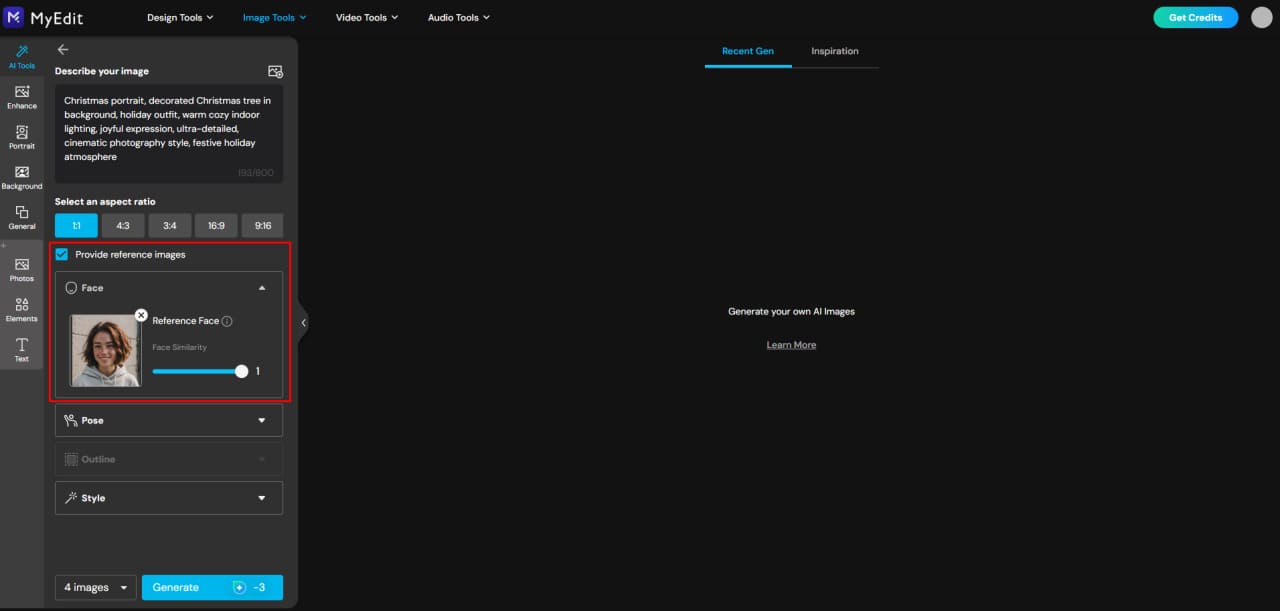Click the Face Similarity value 1
The height and width of the screenshot is (611, 1280).
[x=258, y=371]
